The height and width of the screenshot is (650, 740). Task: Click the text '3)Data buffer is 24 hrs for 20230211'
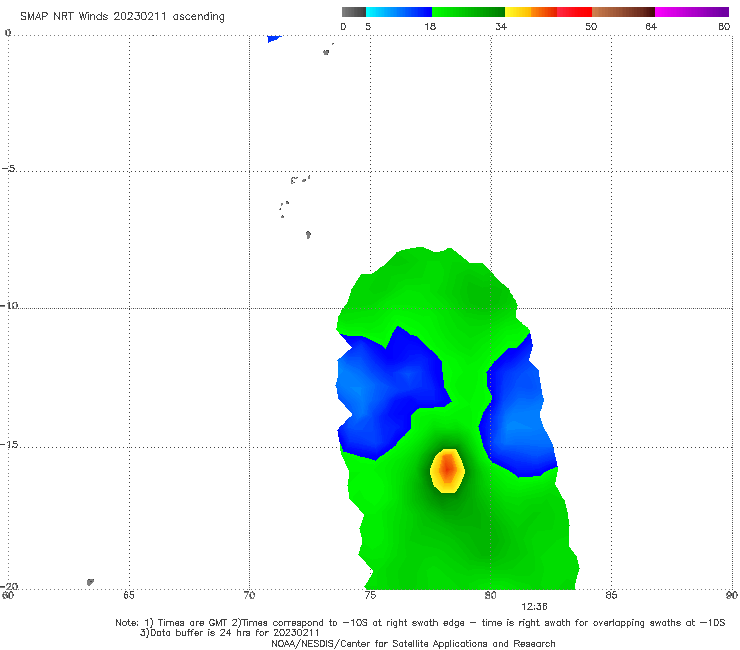pos(230,633)
